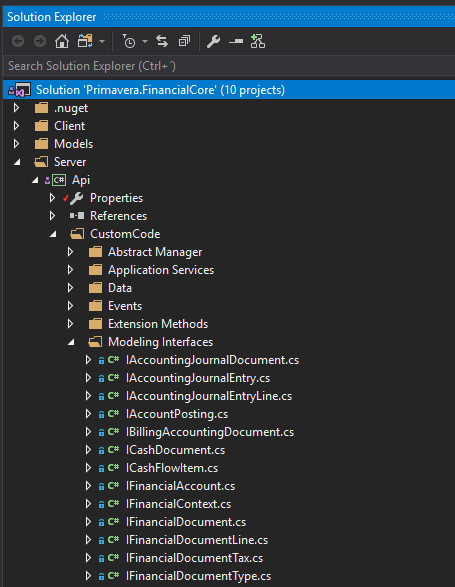Select ICashFlowItem.cs file
455x587 pixels.
tap(172, 468)
